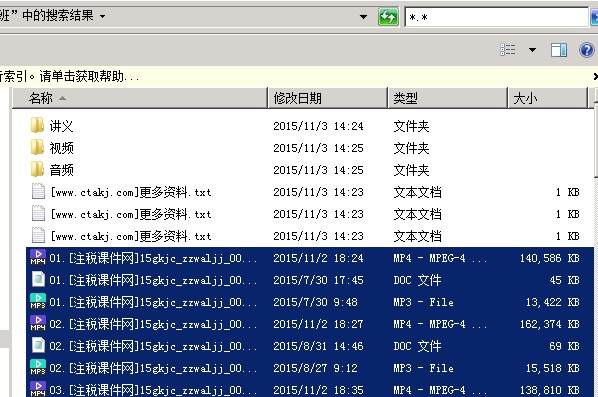Select the 音频 folder name
The height and width of the screenshot is (397, 598).
point(61,170)
